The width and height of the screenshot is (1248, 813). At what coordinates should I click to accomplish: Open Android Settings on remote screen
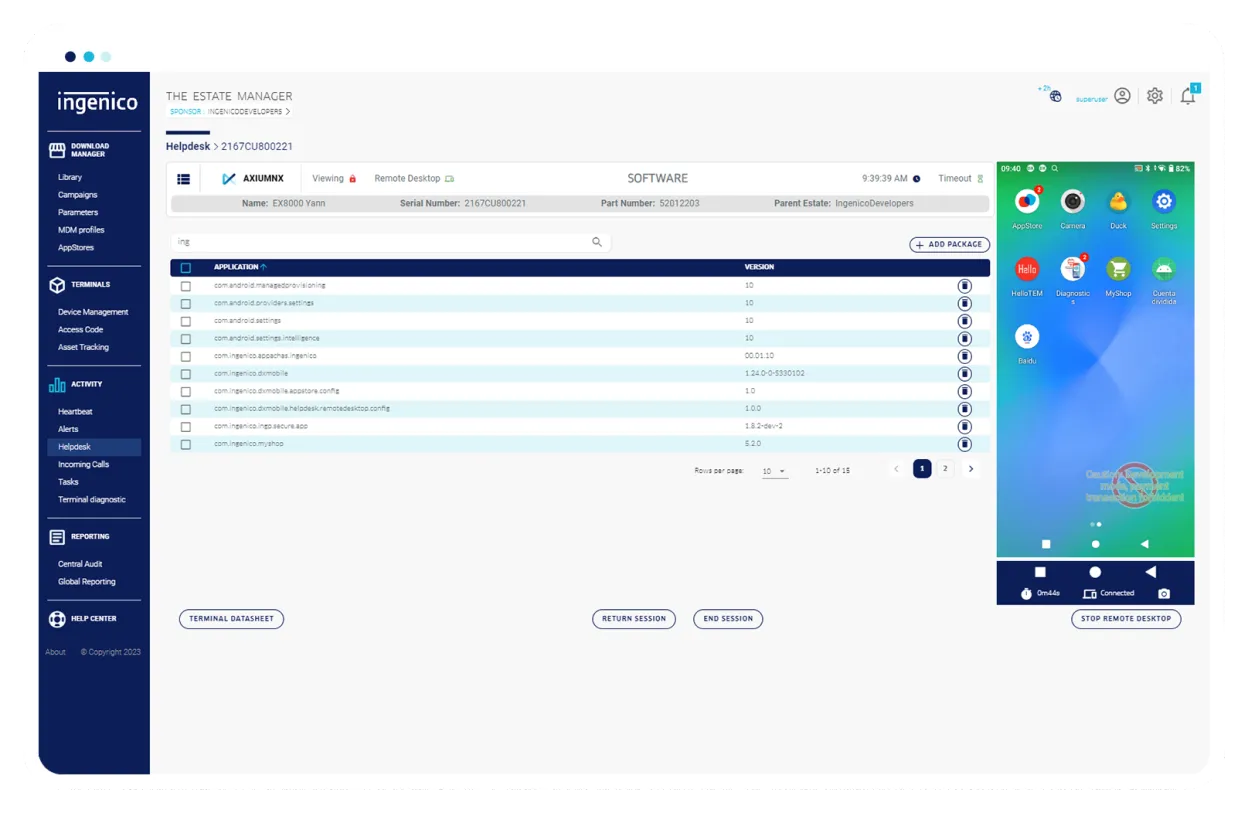click(1163, 202)
